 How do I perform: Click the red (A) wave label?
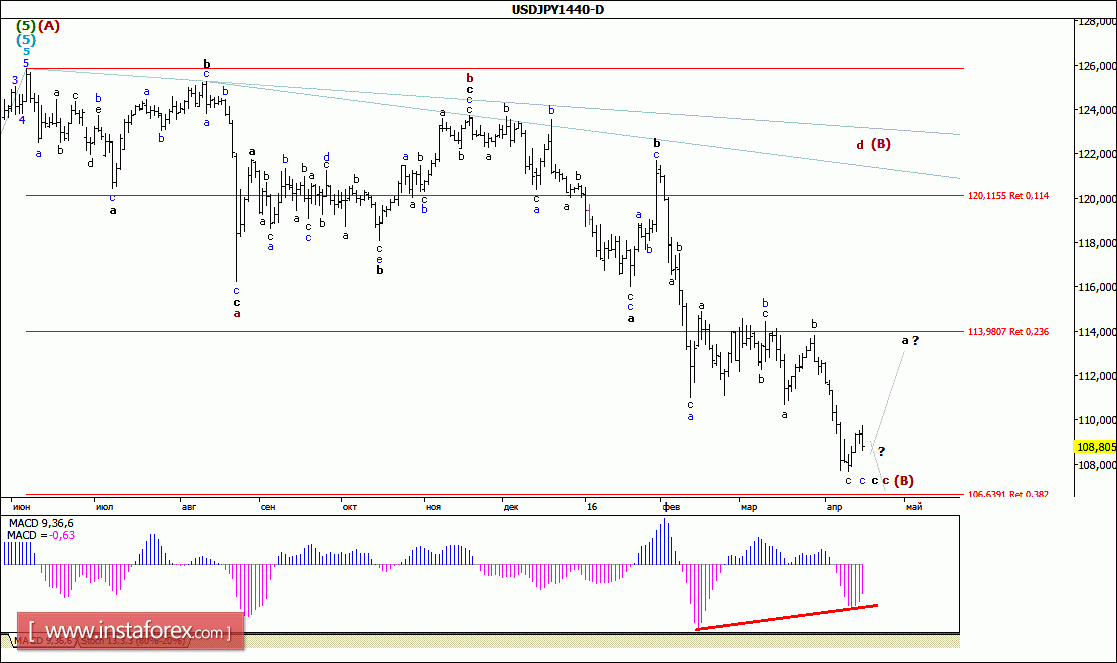pyautogui.click(x=48, y=26)
